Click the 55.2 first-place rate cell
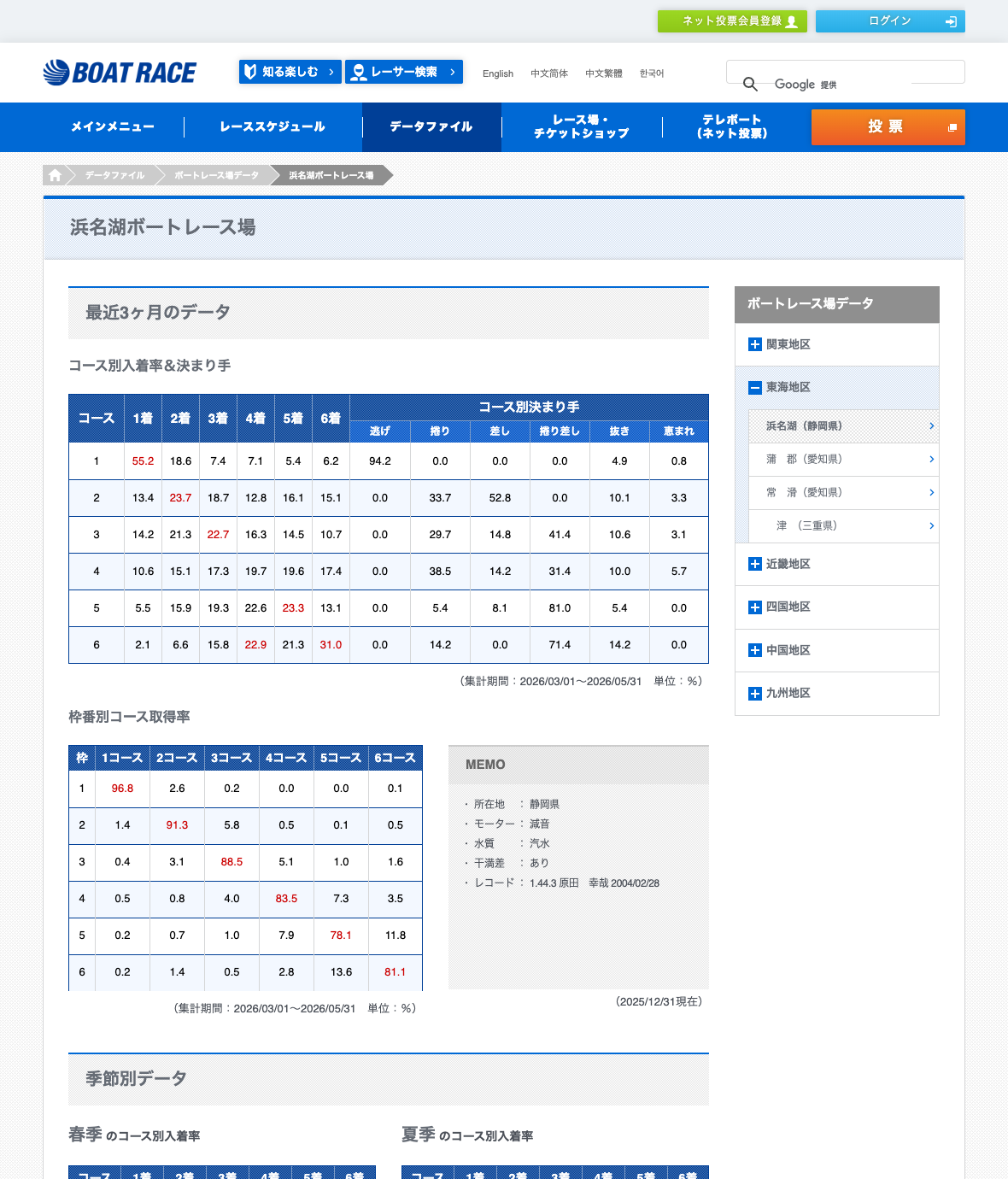The image size is (1008, 1179). click(143, 460)
